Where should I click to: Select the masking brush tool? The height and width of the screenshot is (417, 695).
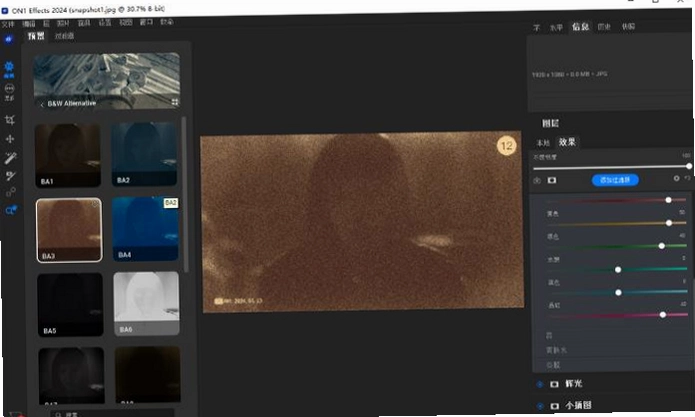11,175
